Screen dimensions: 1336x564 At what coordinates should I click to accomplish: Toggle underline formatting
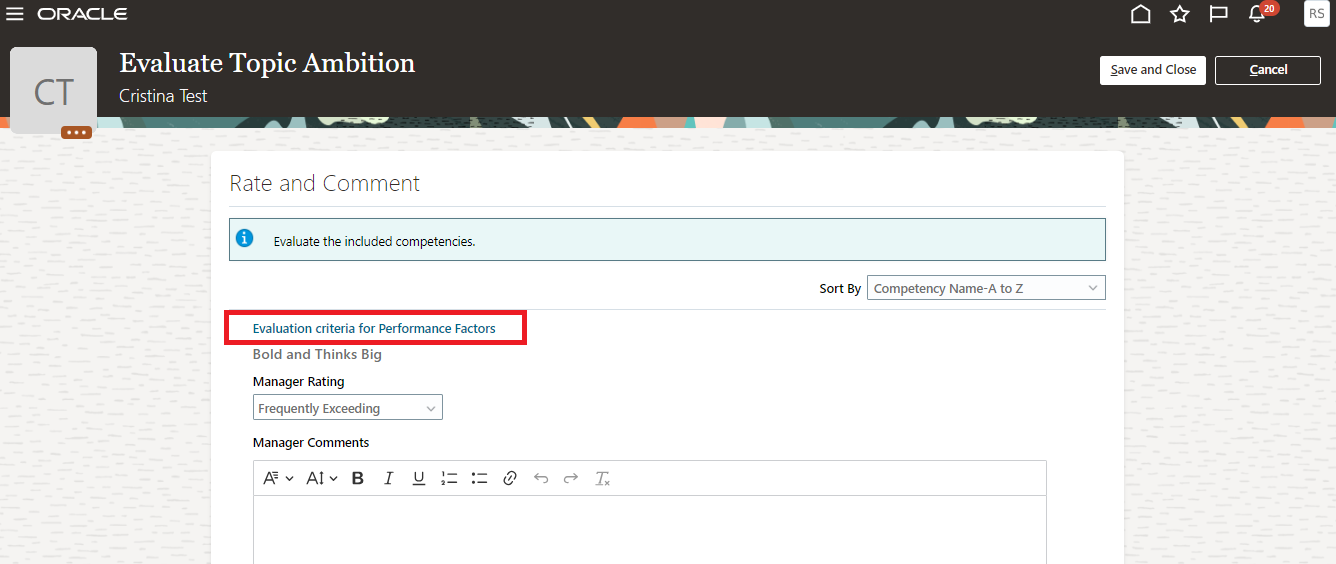(419, 478)
